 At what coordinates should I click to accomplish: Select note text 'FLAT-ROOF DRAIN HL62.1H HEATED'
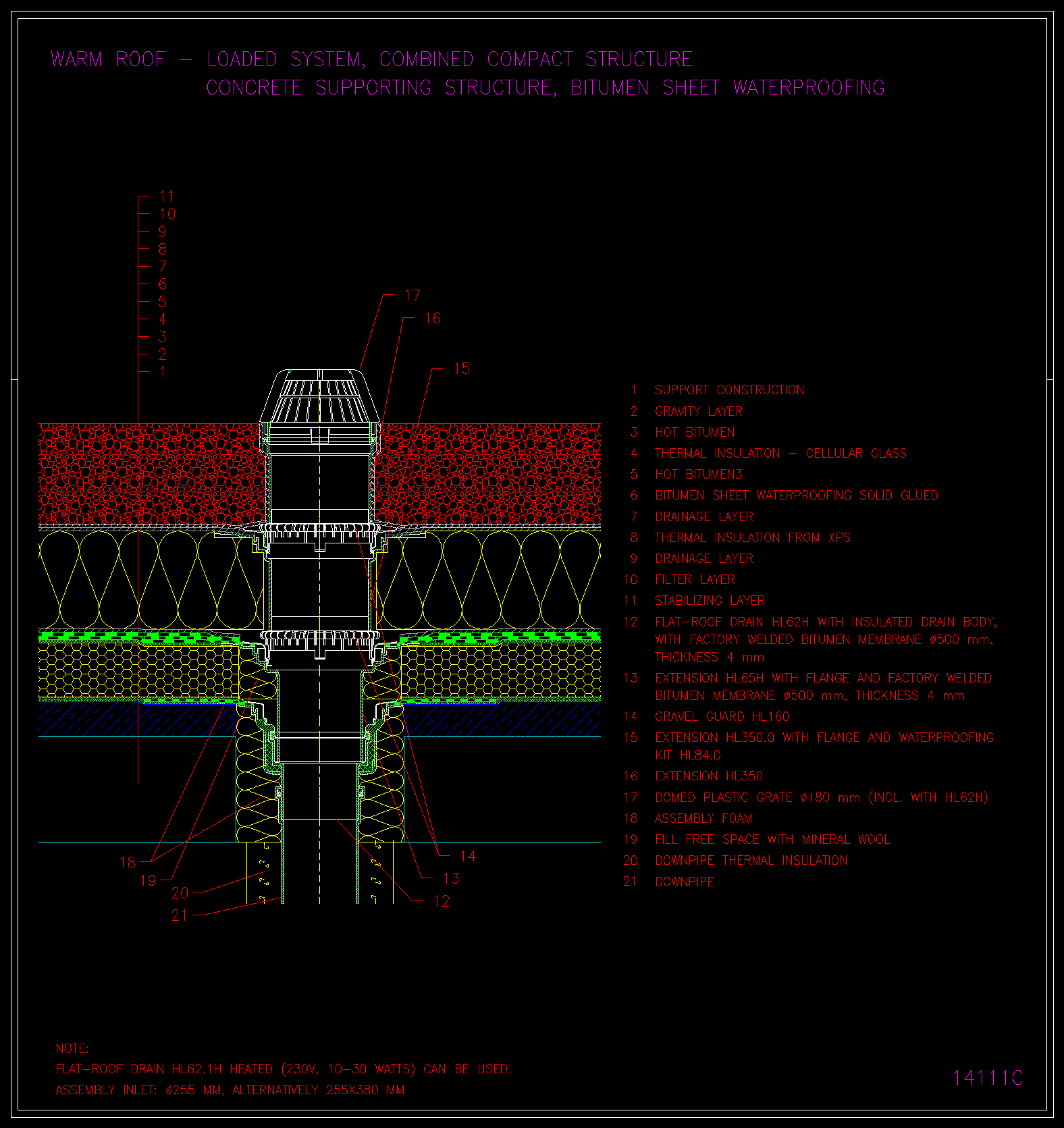(x=164, y=1069)
